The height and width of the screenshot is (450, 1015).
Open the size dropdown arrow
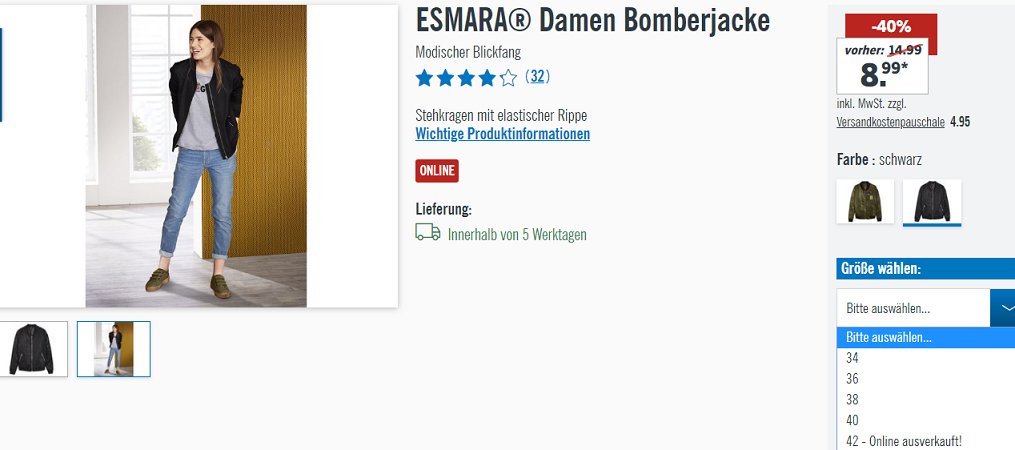click(x=1003, y=308)
